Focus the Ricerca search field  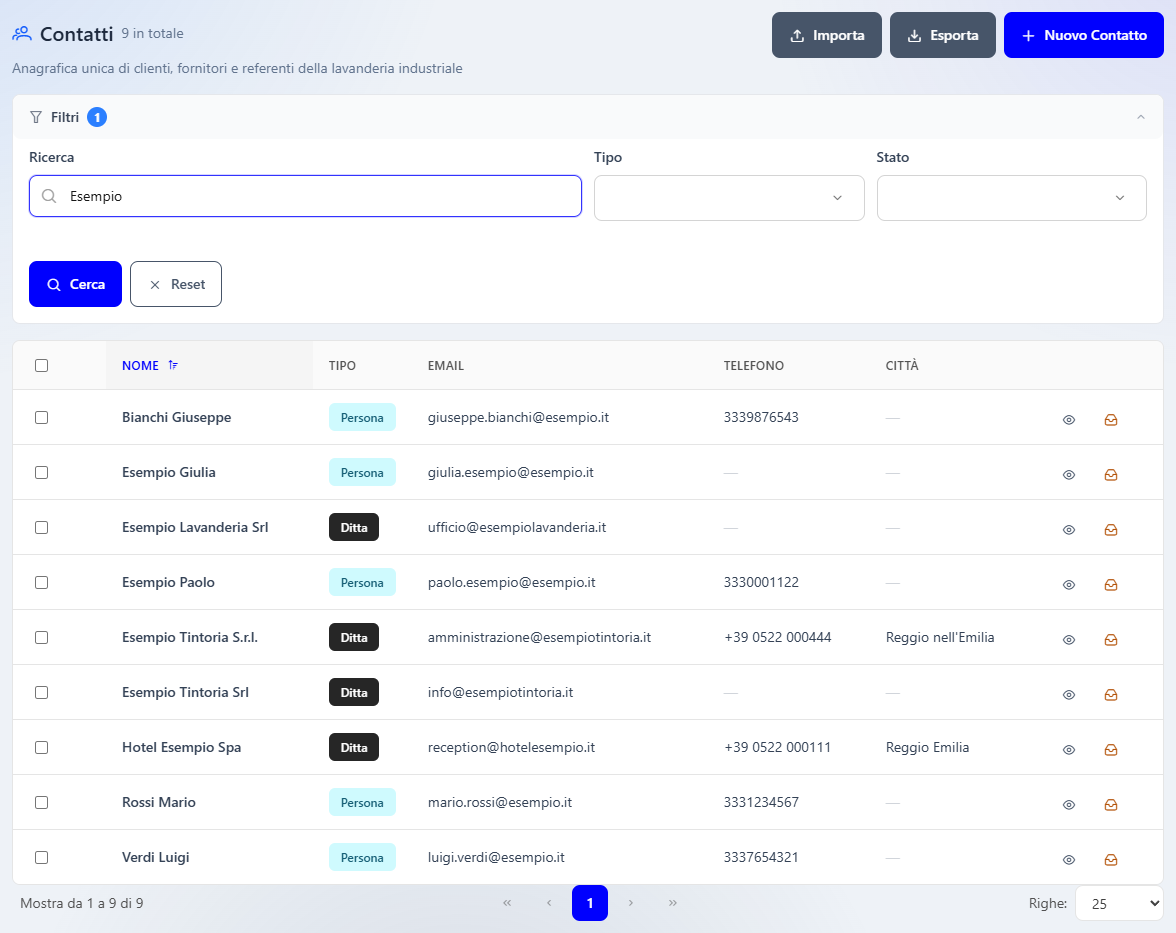(x=305, y=196)
